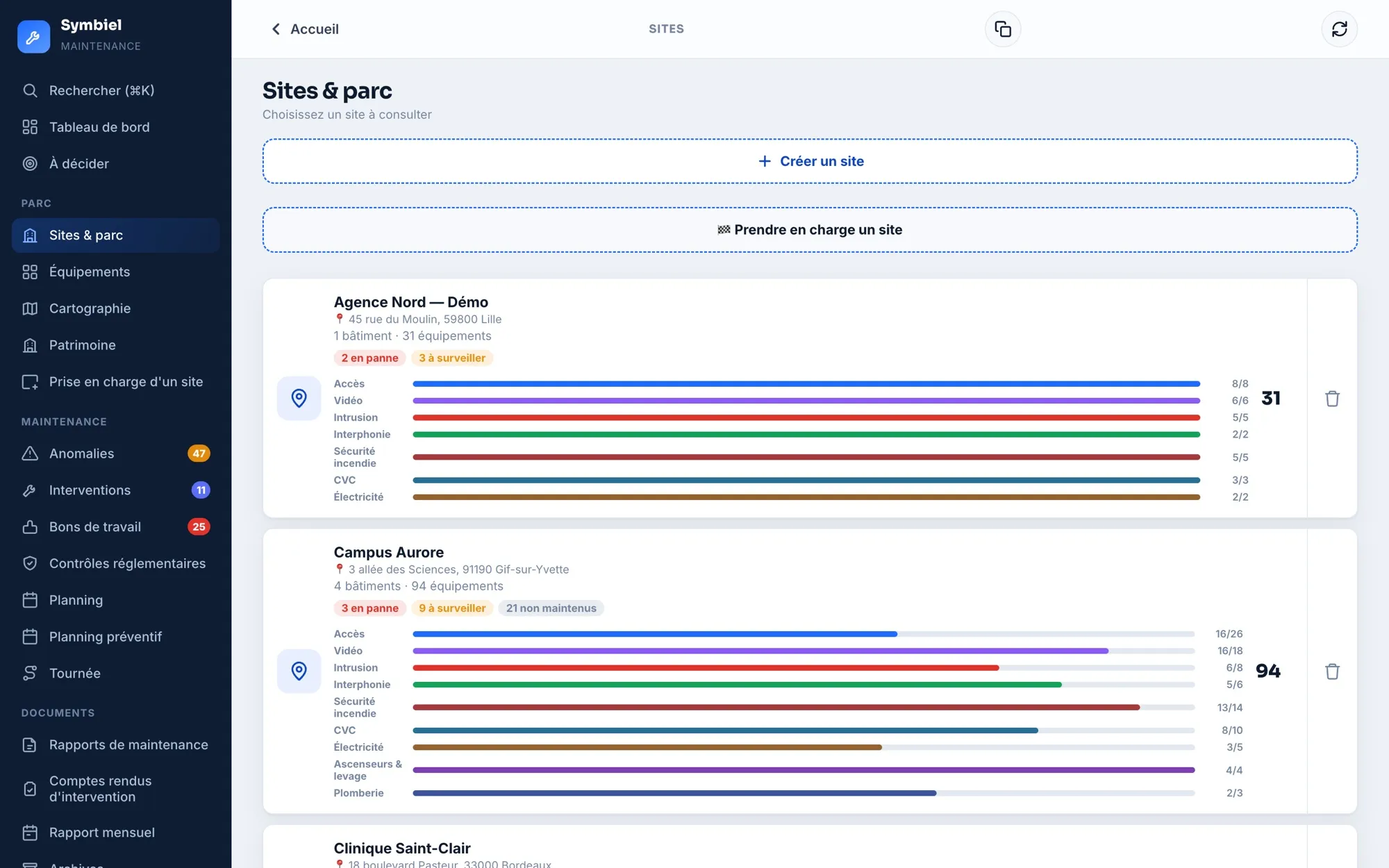Click Agence Nord location pin icon

pos(299,398)
